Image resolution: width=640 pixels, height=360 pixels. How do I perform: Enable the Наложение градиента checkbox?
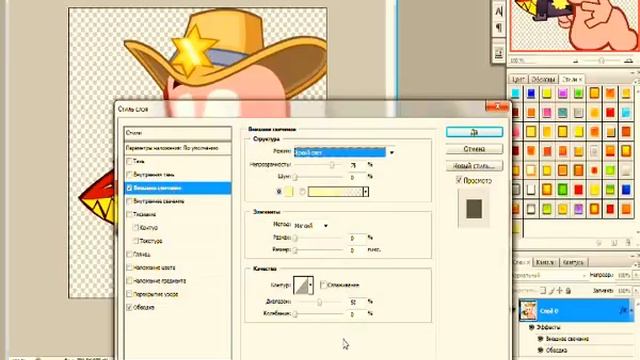[x=129, y=281]
